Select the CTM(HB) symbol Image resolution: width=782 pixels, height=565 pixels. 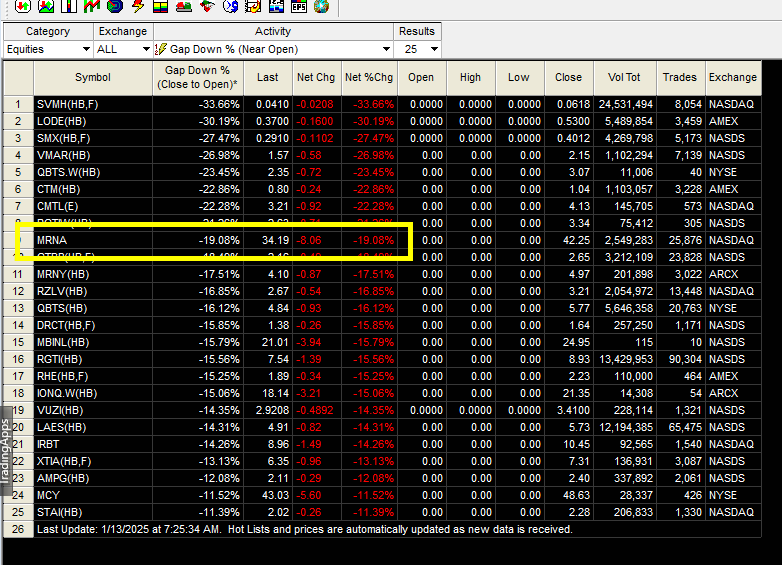click(58, 189)
